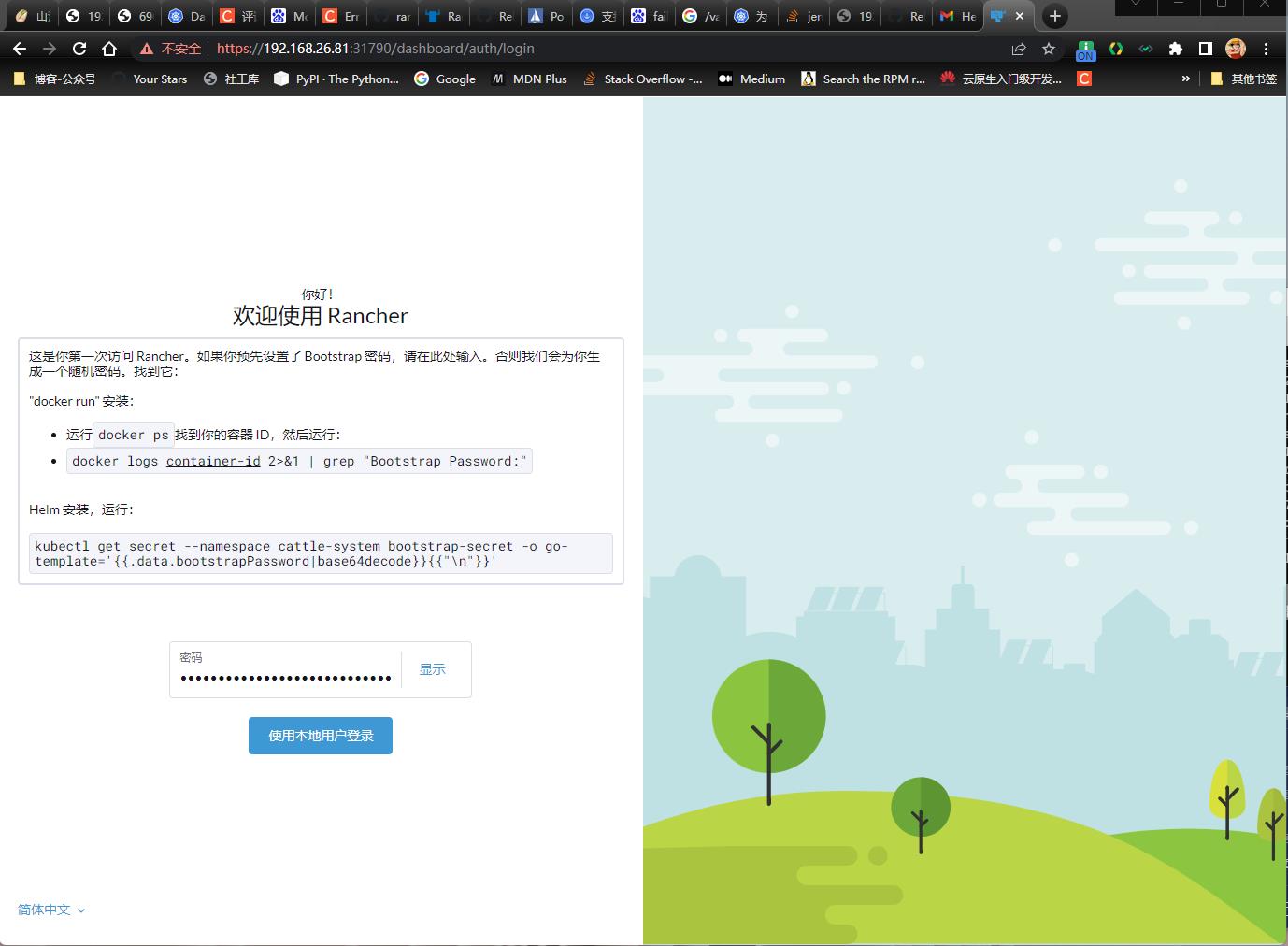Open the Medium bookmark
1288x946 pixels.
tap(752, 79)
